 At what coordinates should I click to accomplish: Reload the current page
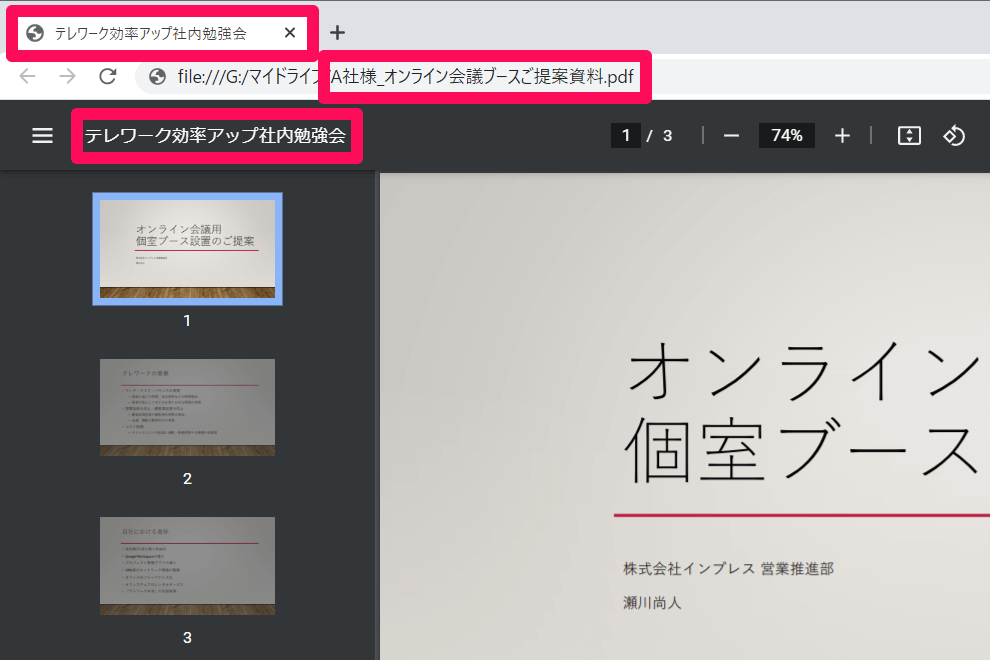(108, 77)
